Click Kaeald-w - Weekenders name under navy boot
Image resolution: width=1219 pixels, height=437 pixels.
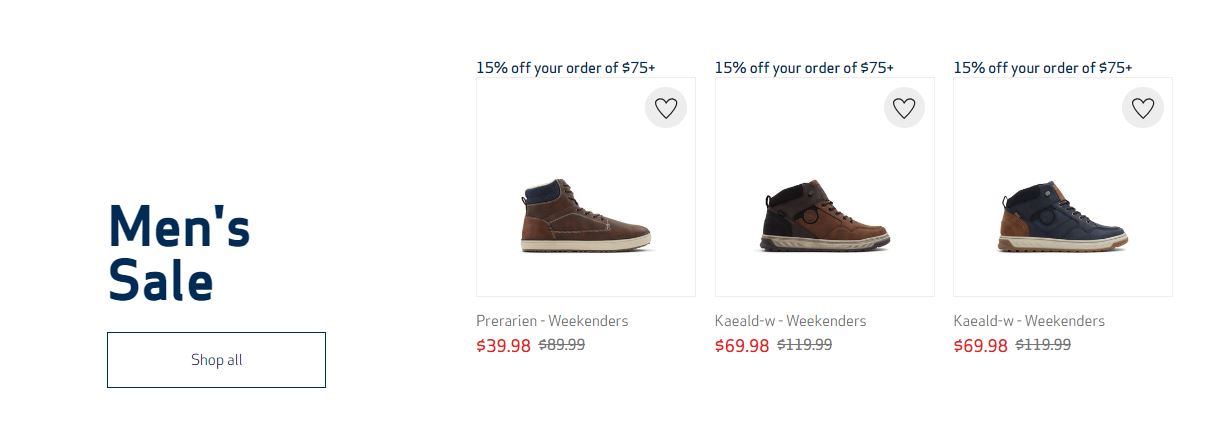click(1029, 321)
